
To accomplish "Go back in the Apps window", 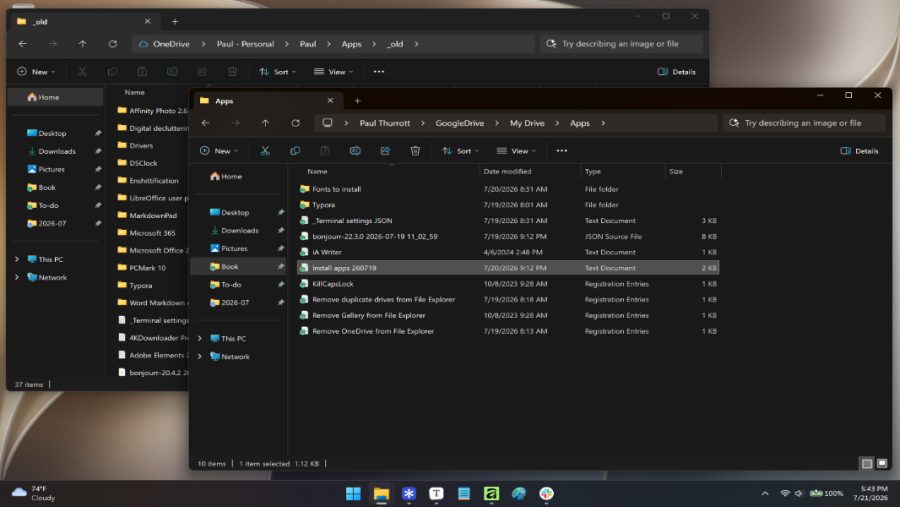I will 205,123.
